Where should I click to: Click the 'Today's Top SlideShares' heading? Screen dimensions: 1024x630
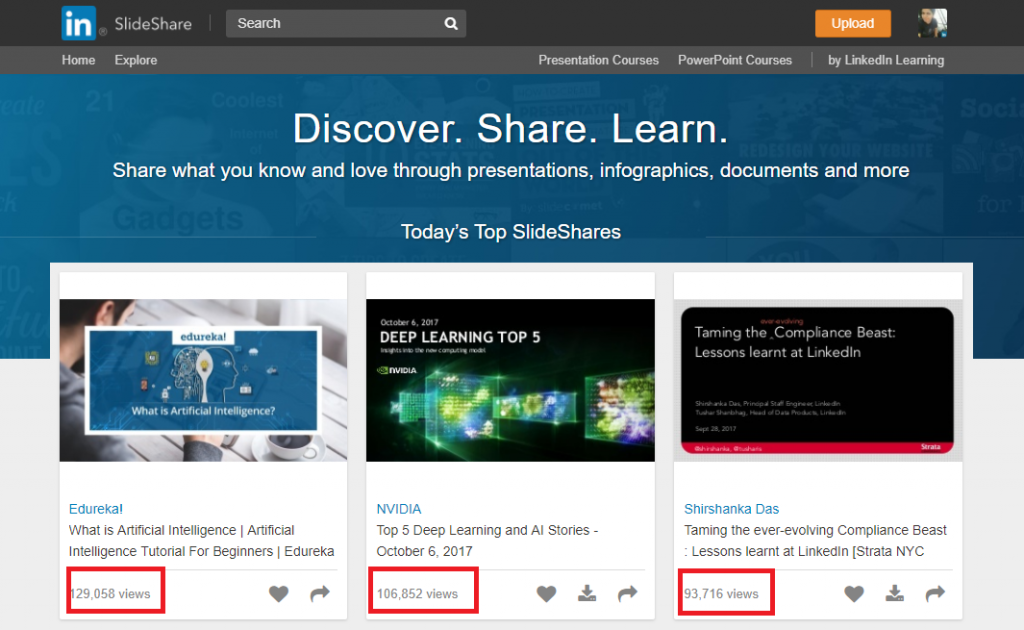coord(511,232)
